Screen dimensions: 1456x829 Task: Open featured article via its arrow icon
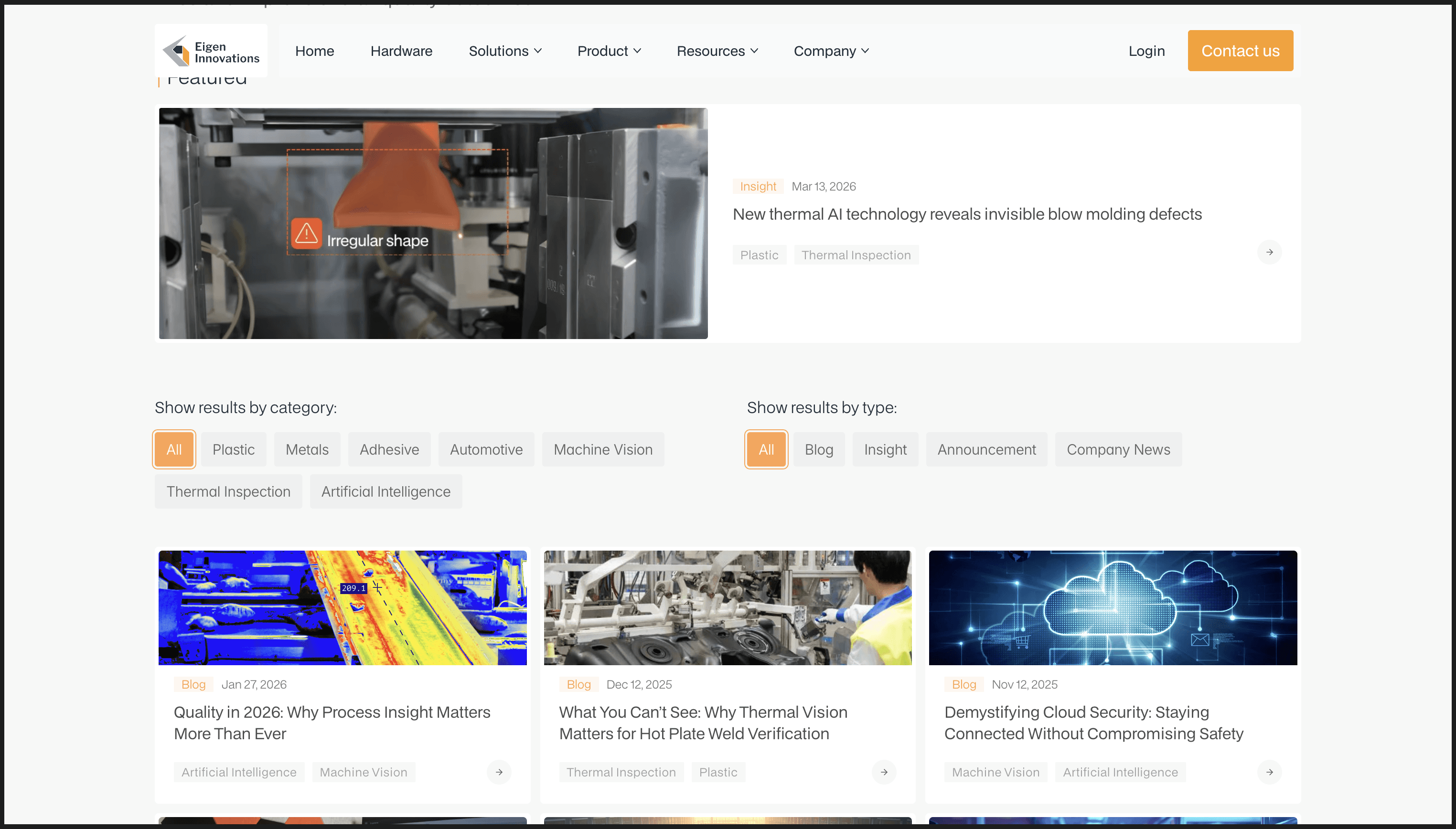tap(1269, 252)
